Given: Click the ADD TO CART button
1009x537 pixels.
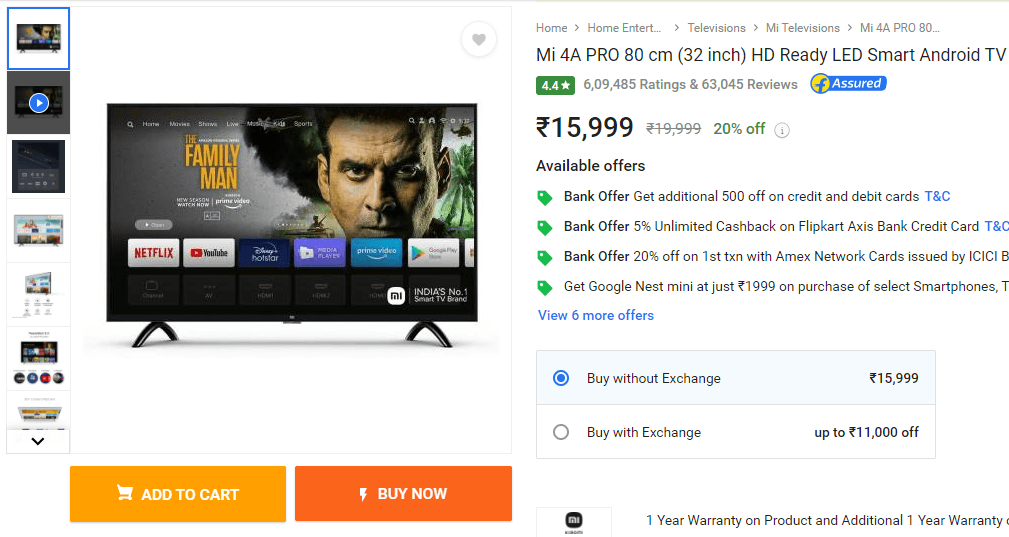Looking at the screenshot, I should 178,494.
